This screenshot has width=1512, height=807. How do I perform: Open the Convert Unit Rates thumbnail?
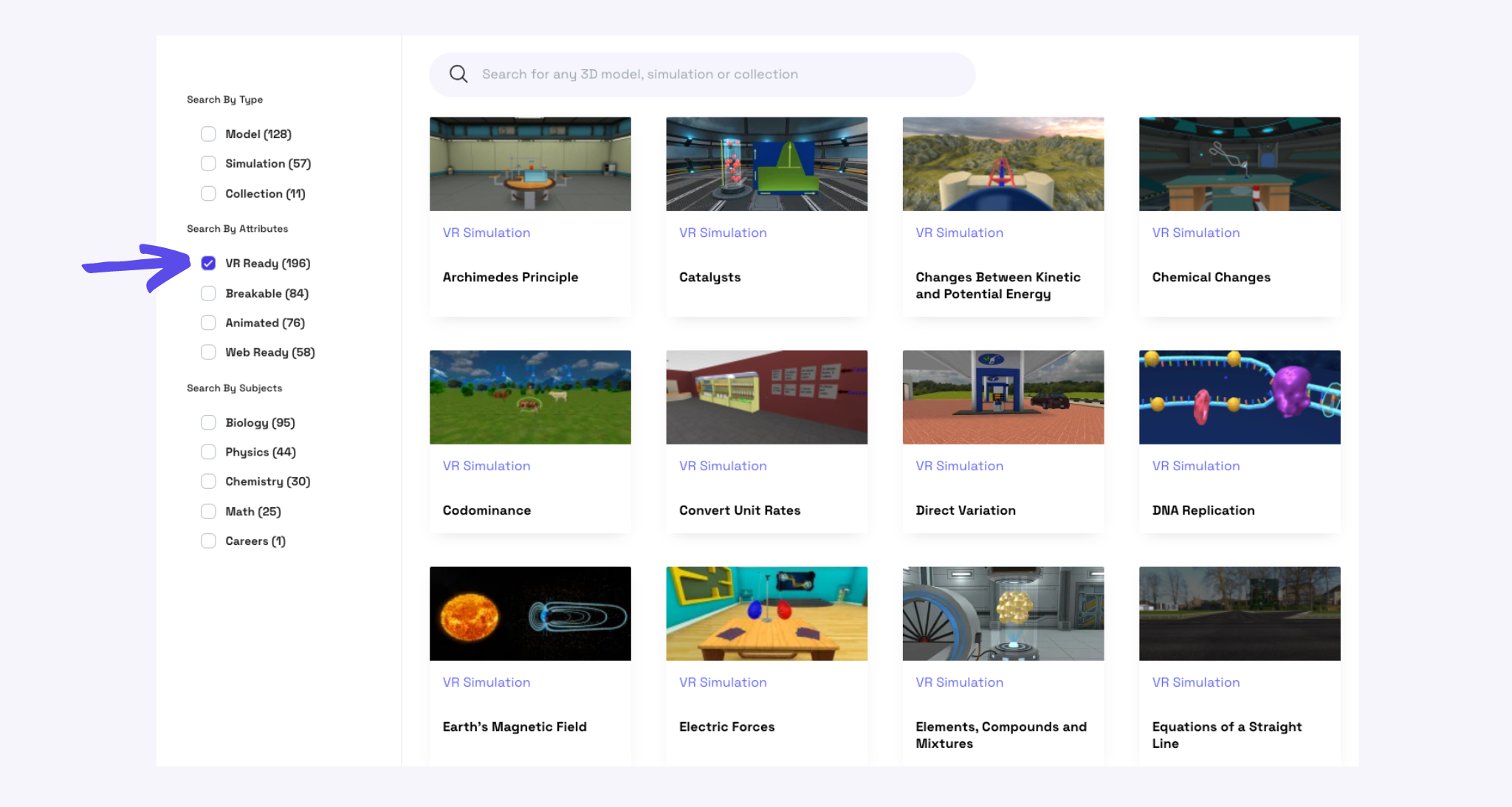tap(766, 397)
